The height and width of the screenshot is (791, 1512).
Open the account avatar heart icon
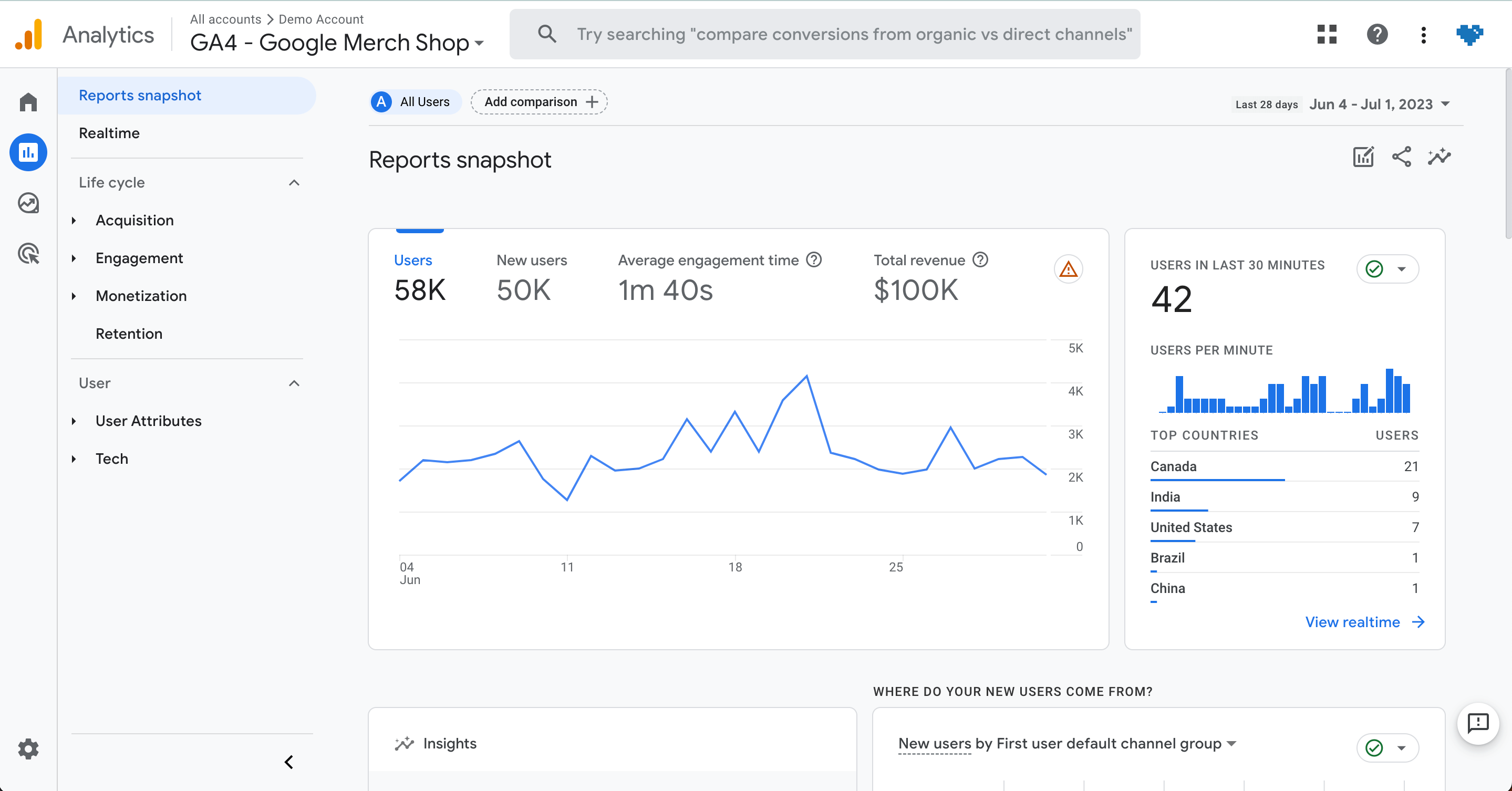pos(1470,35)
